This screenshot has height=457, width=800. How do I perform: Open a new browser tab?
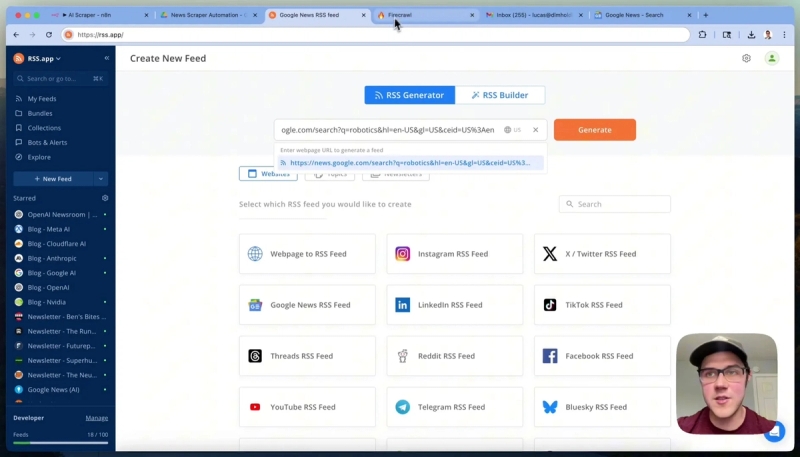pos(706,15)
